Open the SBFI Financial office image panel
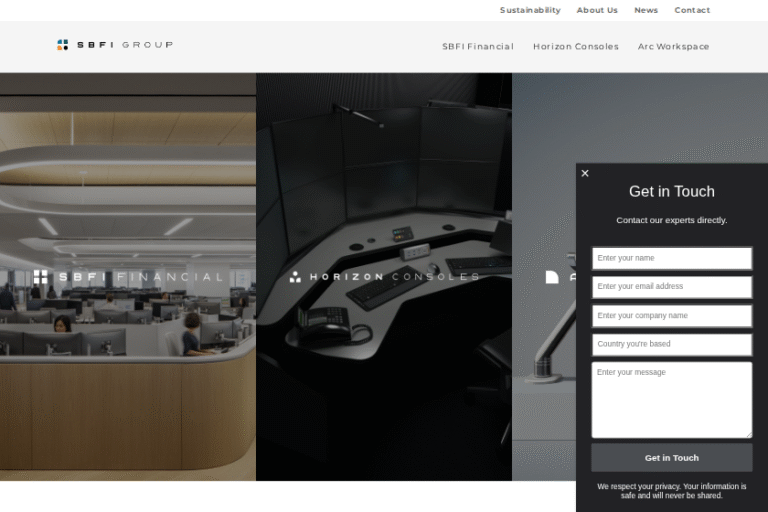Screen dimensions: 768x512 pyautogui.click(x=128, y=380)
